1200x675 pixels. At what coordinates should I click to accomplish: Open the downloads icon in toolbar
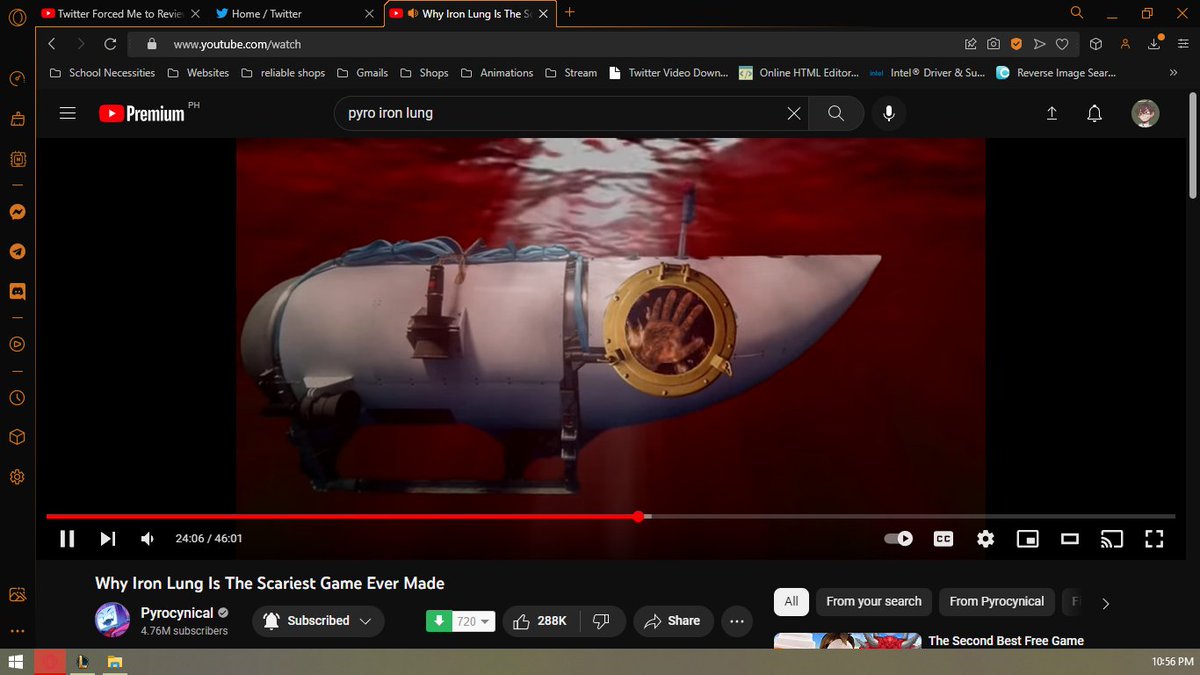click(1155, 43)
